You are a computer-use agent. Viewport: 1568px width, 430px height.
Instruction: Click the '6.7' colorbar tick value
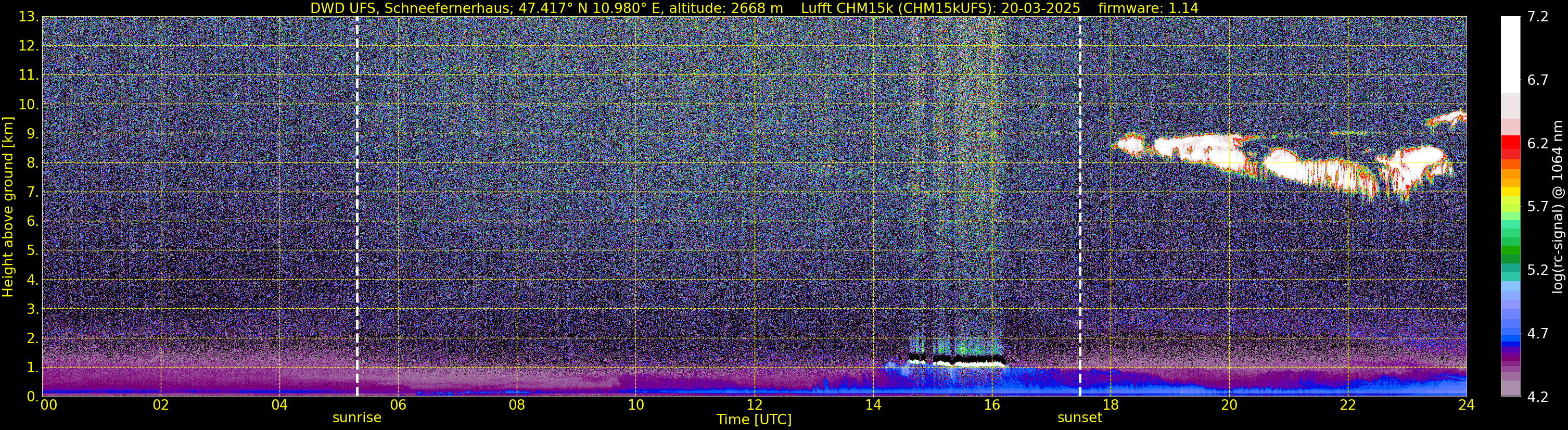[x=1538, y=80]
